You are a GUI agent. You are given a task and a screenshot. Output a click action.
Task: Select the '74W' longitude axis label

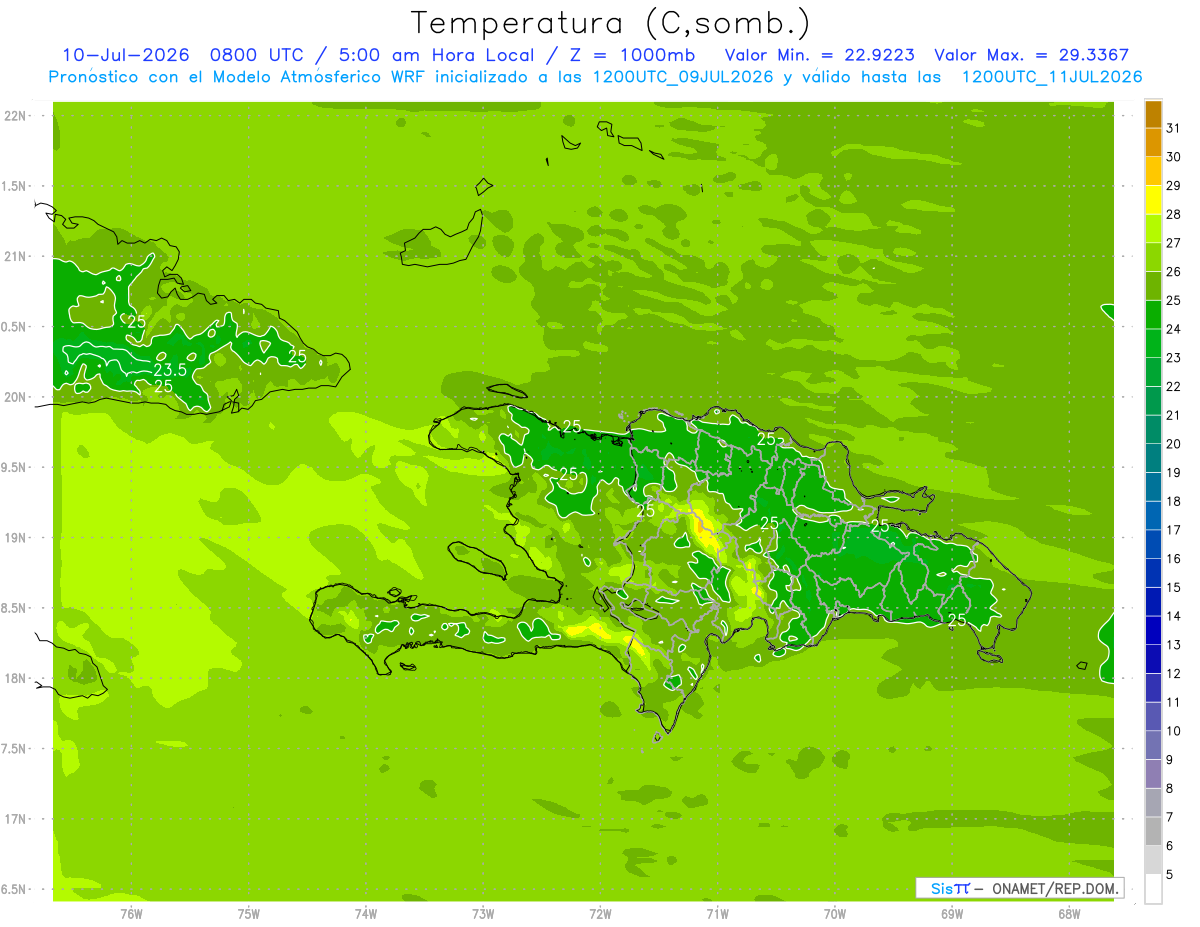tap(366, 913)
